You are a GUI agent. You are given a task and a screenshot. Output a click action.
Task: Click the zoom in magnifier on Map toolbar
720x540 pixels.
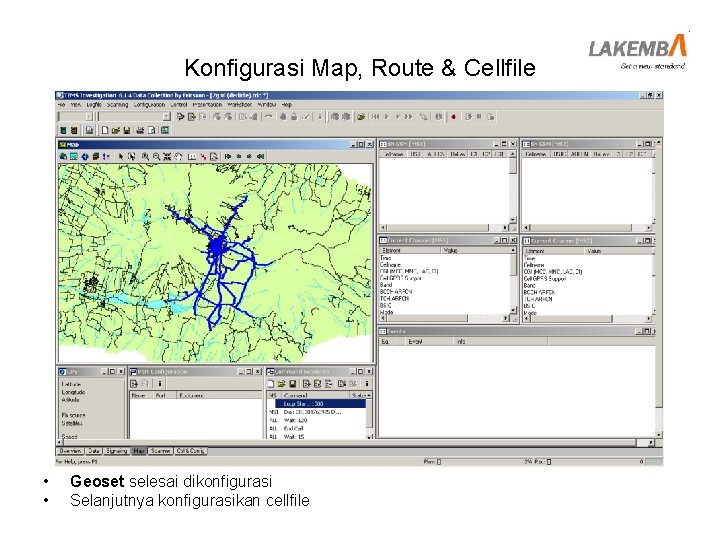coord(145,156)
